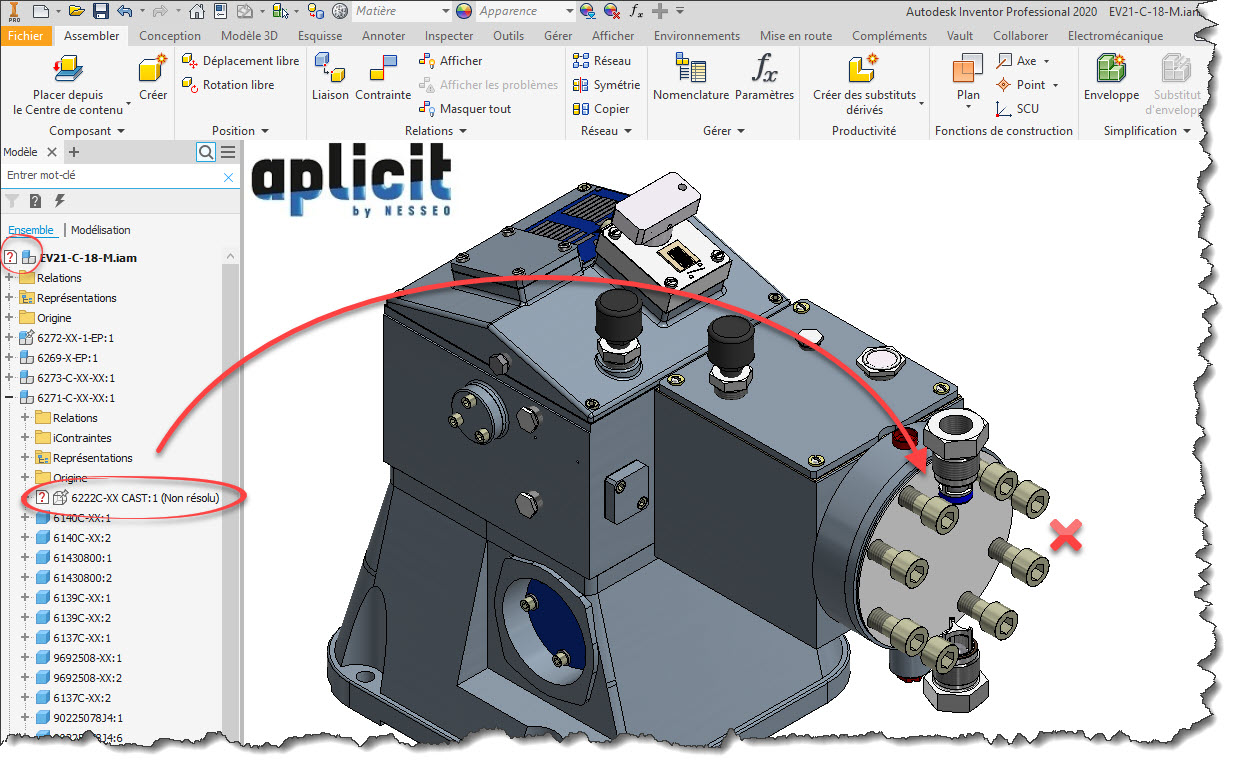Click Placer depuis le Centre de contenu icon
The width and height of the screenshot is (1239, 770).
tap(68, 70)
